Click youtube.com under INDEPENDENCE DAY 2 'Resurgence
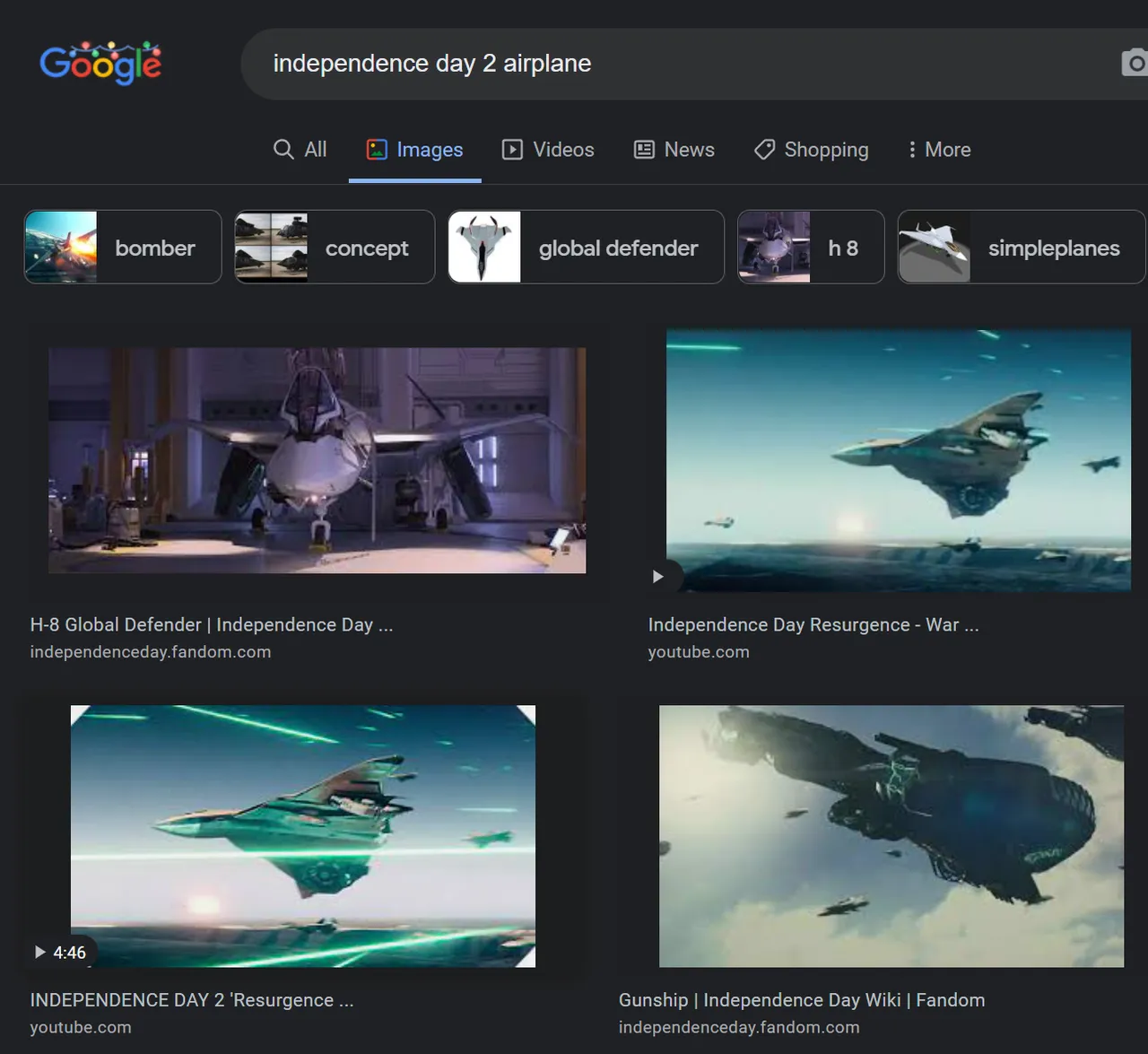The image size is (1148, 1054). click(81, 1027)
